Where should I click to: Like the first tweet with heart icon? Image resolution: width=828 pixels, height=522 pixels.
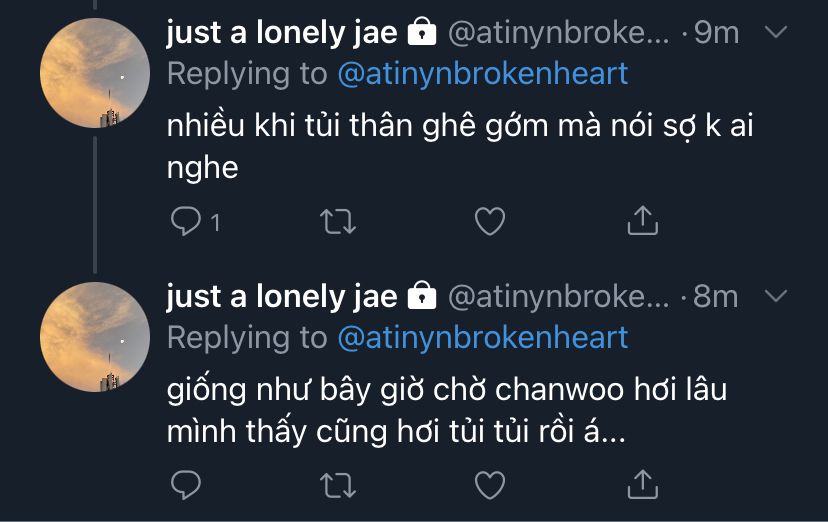(490, 221)
